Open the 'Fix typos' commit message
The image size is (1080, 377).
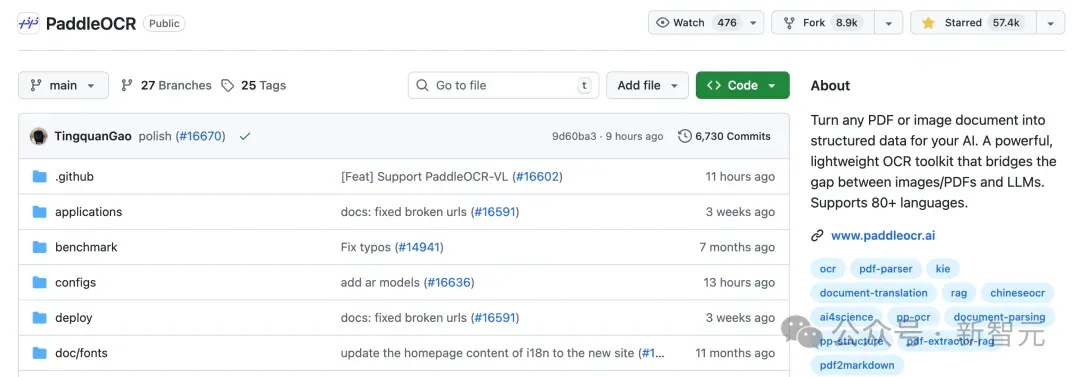(366, 247)
